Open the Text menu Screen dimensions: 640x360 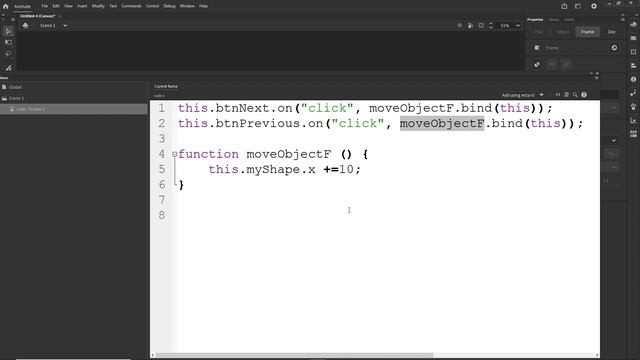pos(113,6)
